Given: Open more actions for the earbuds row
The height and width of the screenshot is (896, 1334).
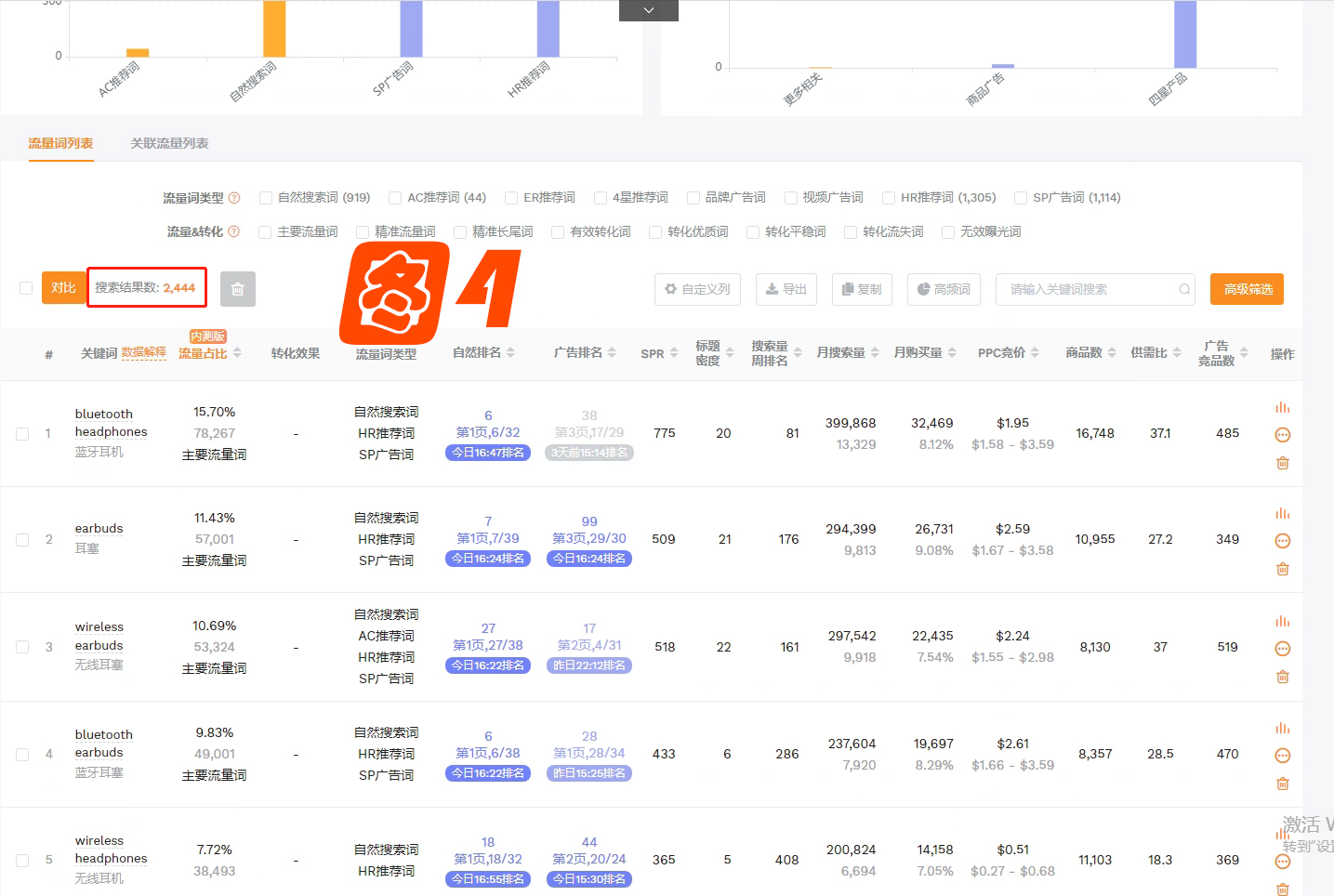Looking at the screenshot, I should pos(1282,540).
